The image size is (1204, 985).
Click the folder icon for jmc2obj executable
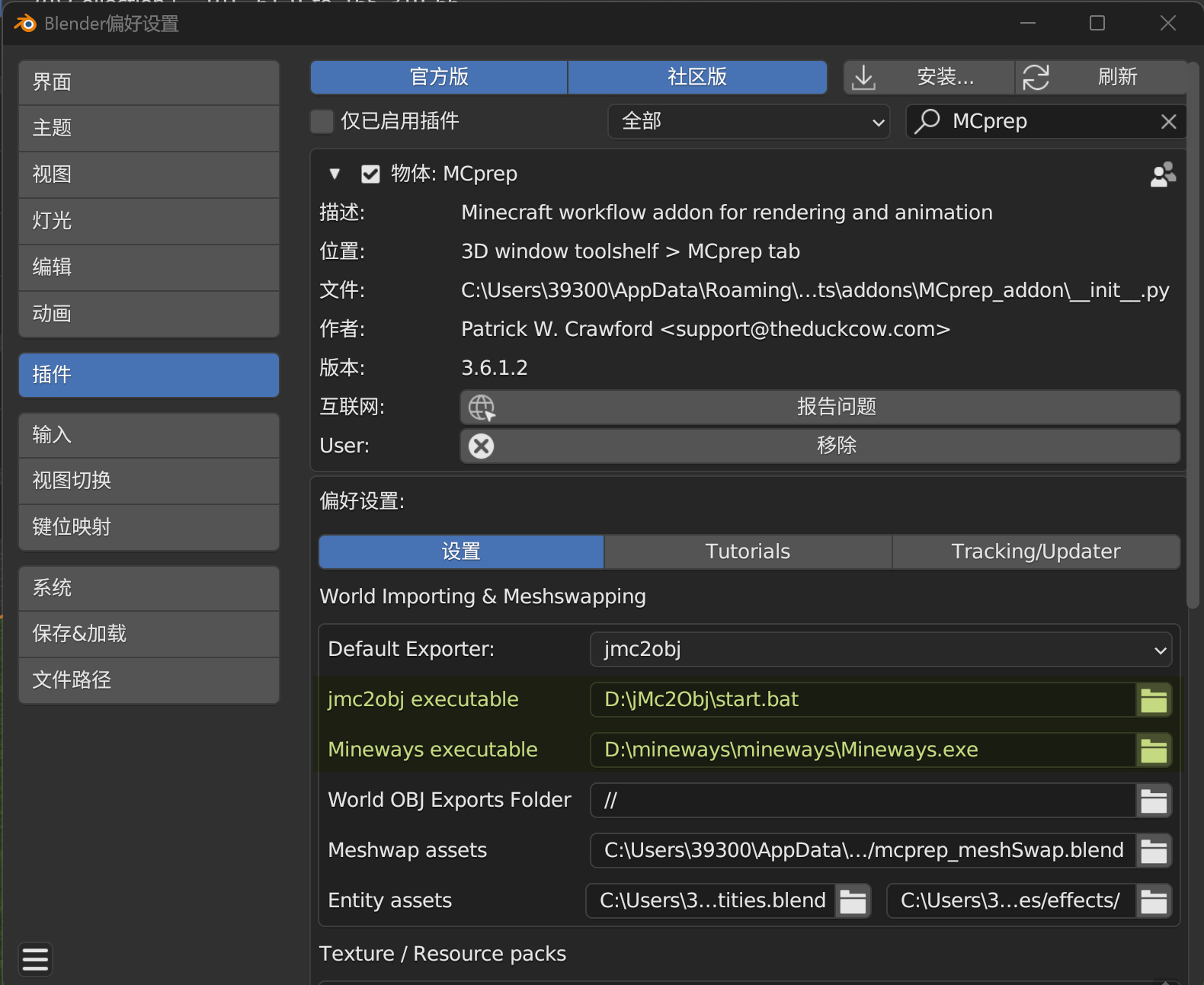click(1153, 700)
